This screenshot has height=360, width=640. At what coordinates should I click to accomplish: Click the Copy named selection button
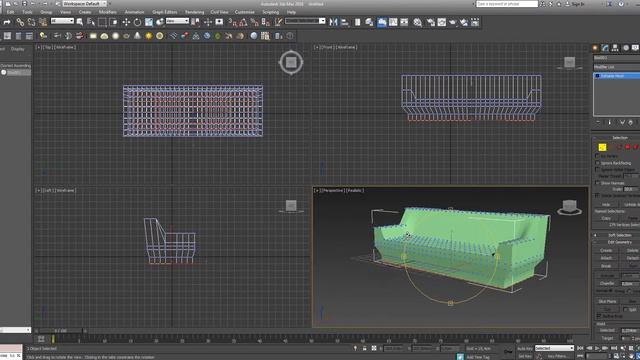coord(606,218)
